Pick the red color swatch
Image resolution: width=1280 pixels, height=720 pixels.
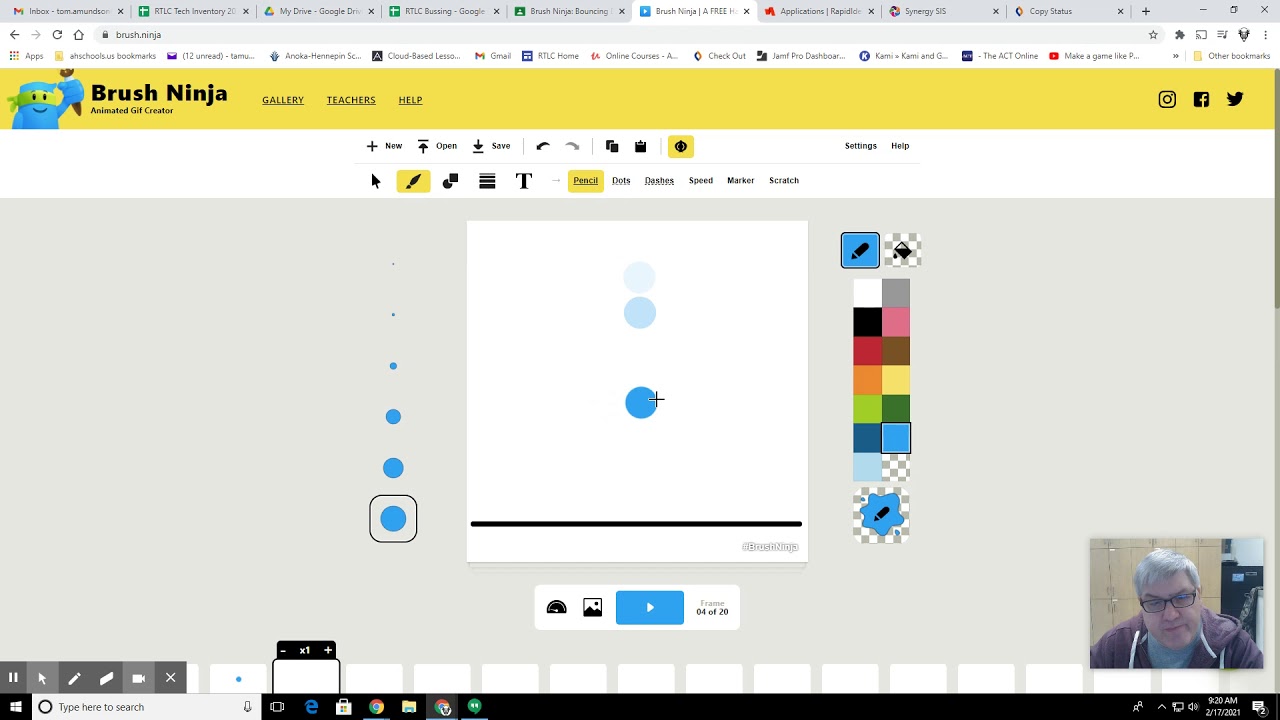(867, 351)
